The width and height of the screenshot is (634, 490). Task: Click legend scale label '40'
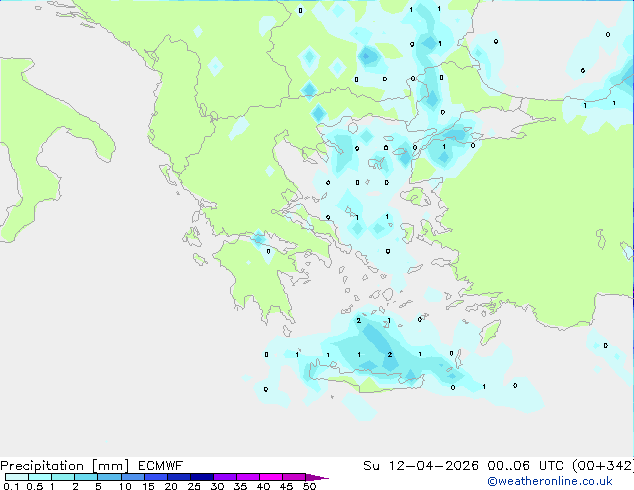[x=263, y=486]
